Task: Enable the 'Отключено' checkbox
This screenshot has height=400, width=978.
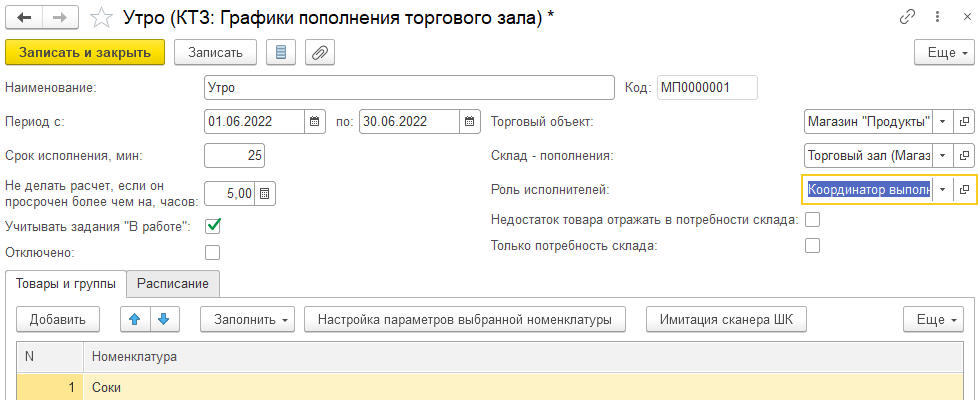Action: (212, 252)
